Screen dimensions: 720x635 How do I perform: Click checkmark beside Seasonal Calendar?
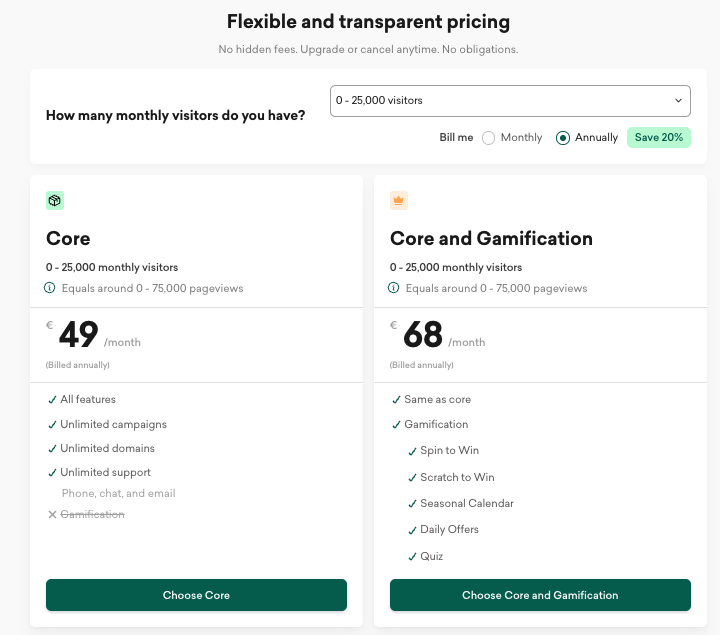point(412,503)
